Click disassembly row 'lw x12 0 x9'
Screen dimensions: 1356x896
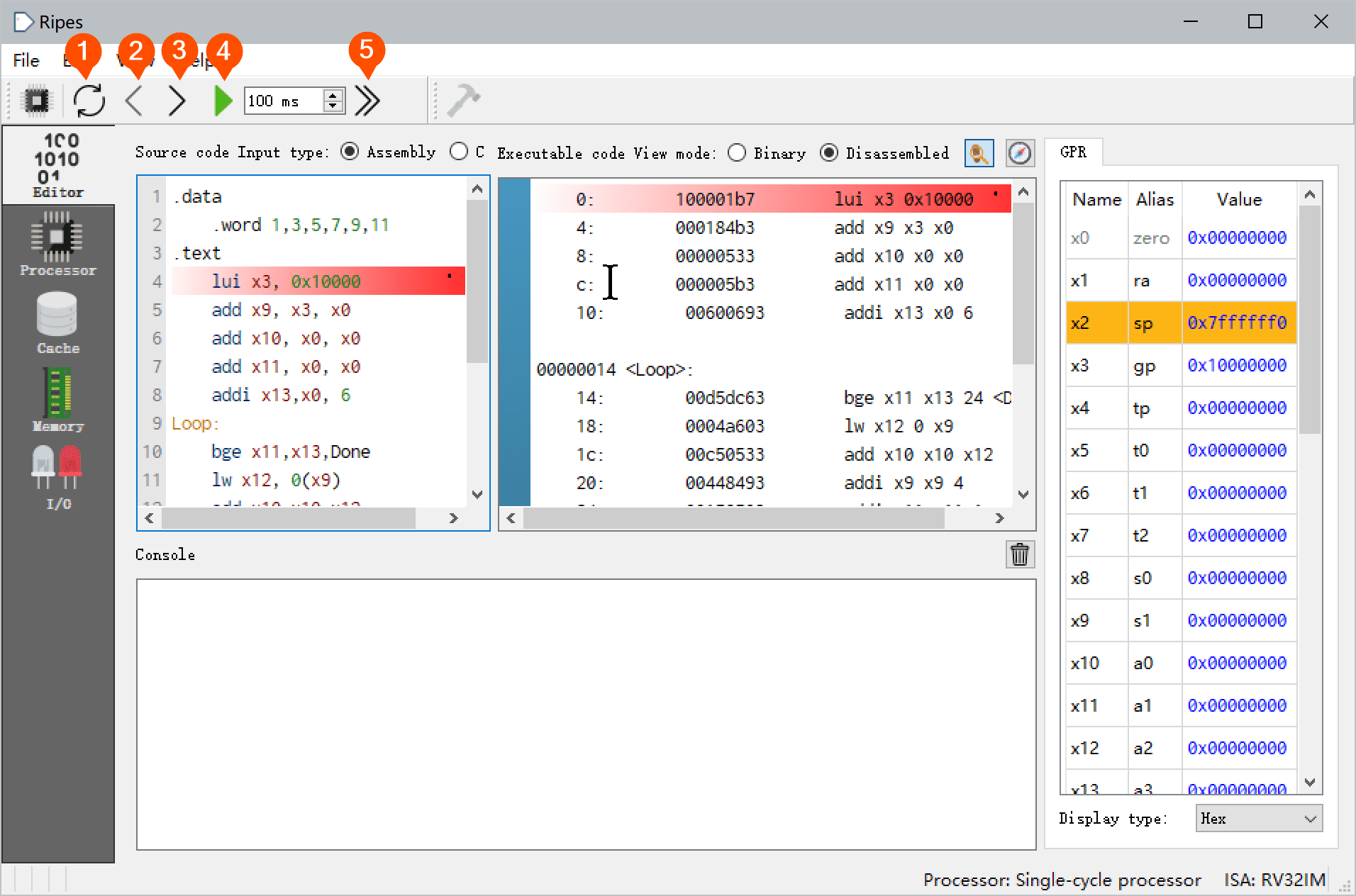(x=772, y=426)
